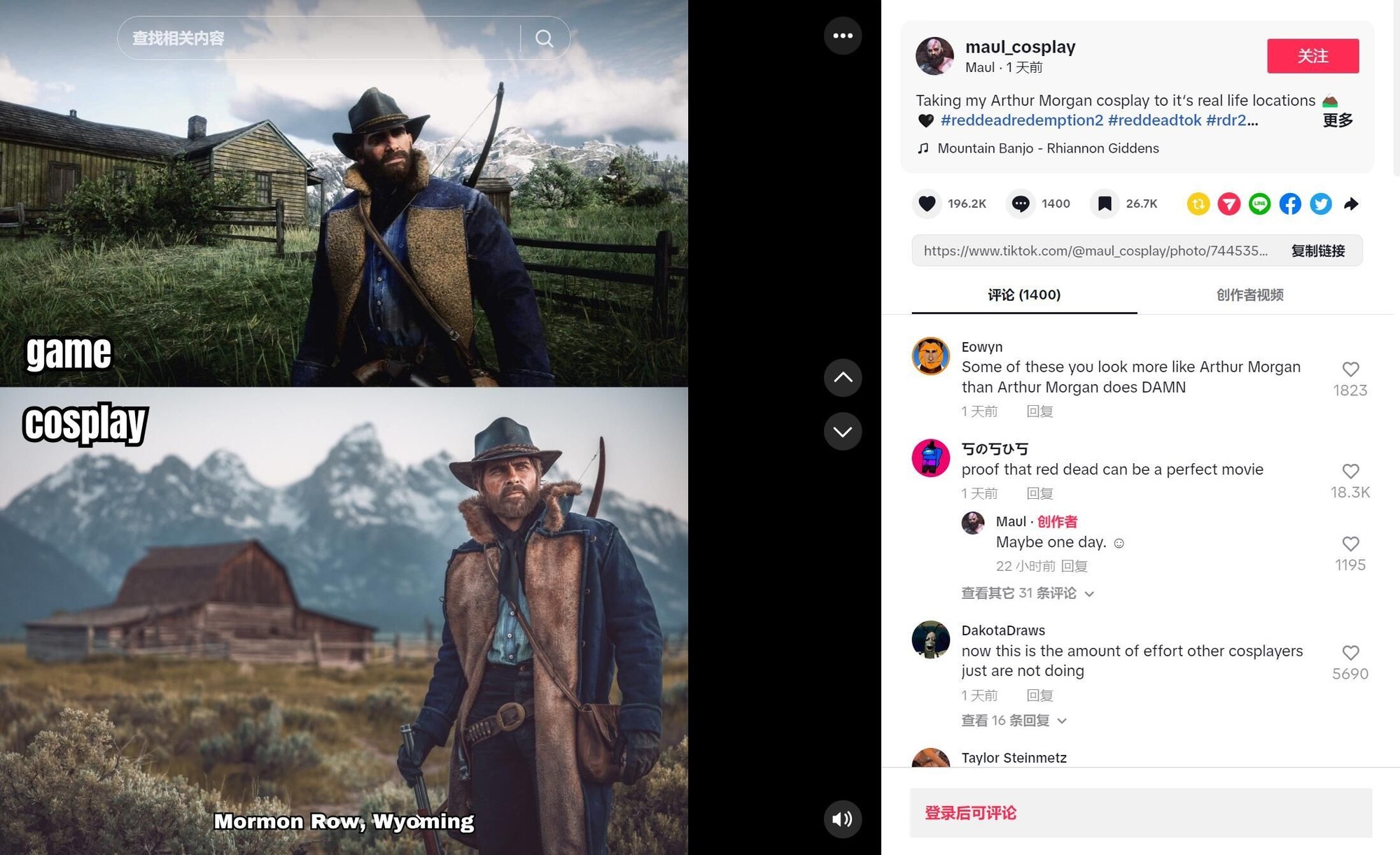Mute the sound with speaker button
Viewport: 1400px width, 855px height.
pyautogui.click(x=843, y=819)
